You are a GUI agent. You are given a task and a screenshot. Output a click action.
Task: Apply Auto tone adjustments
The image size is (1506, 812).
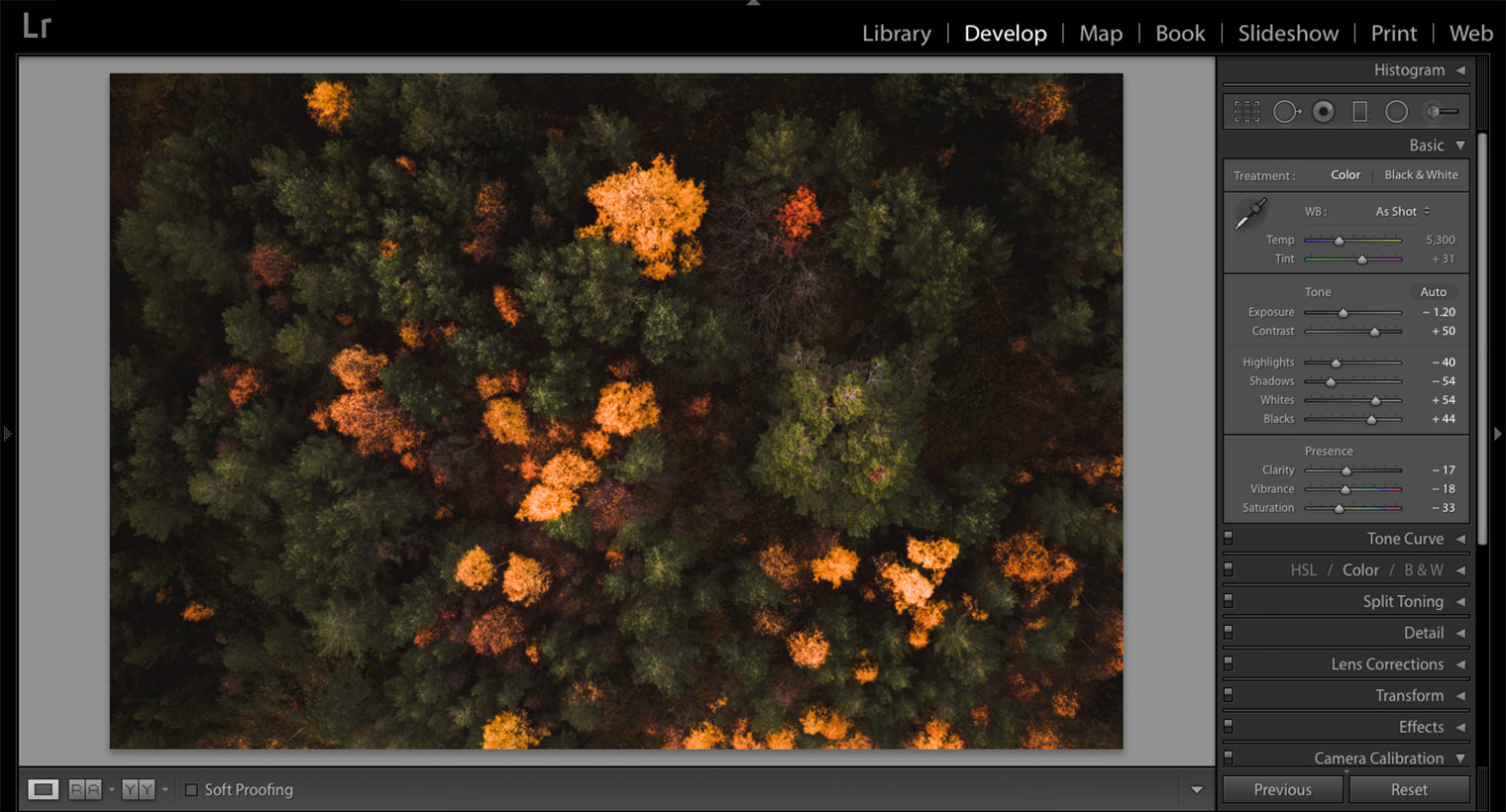(1433, 291)
